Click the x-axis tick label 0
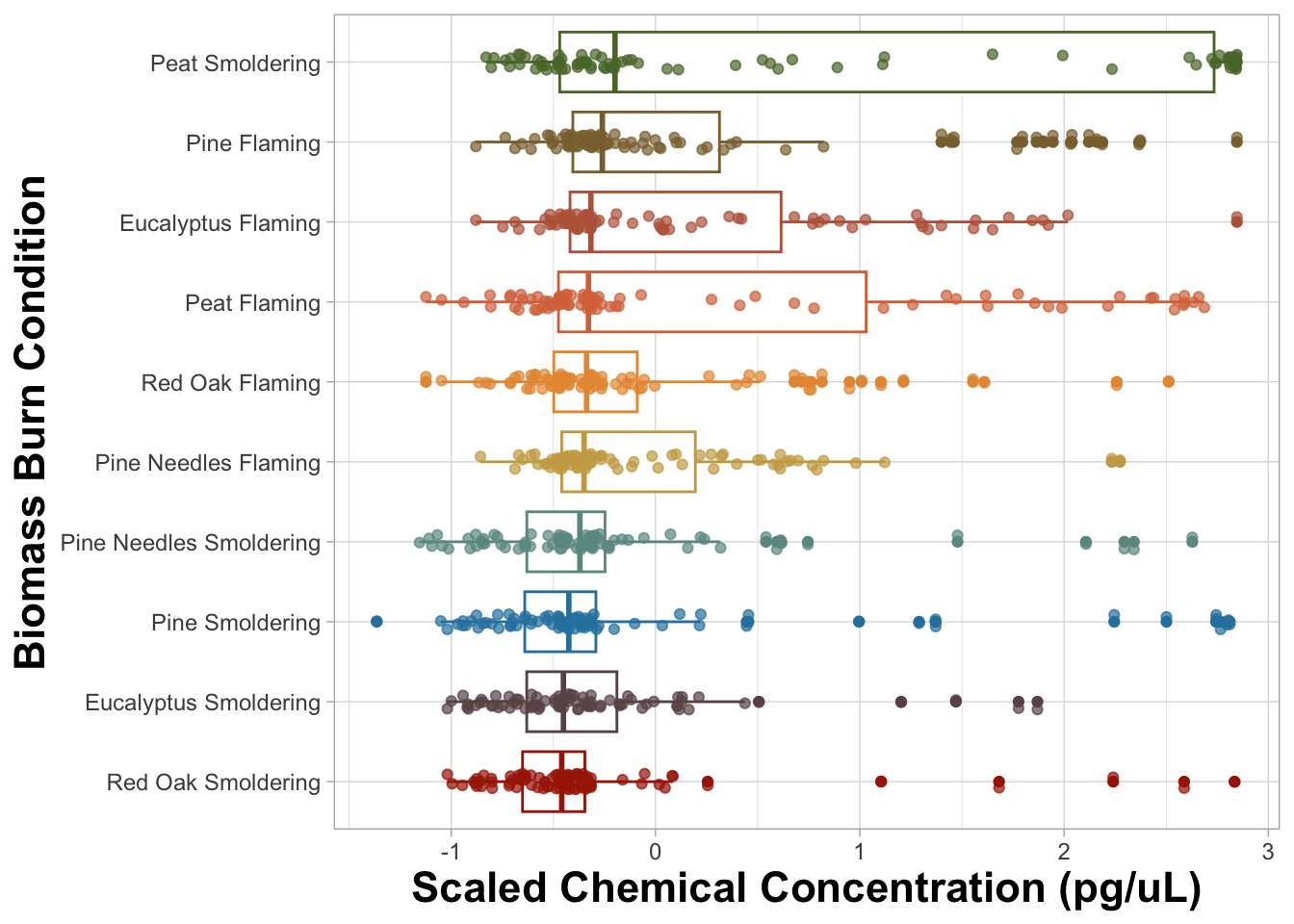The height and width of the screenshot is (924, 1294). click(655, 851)
